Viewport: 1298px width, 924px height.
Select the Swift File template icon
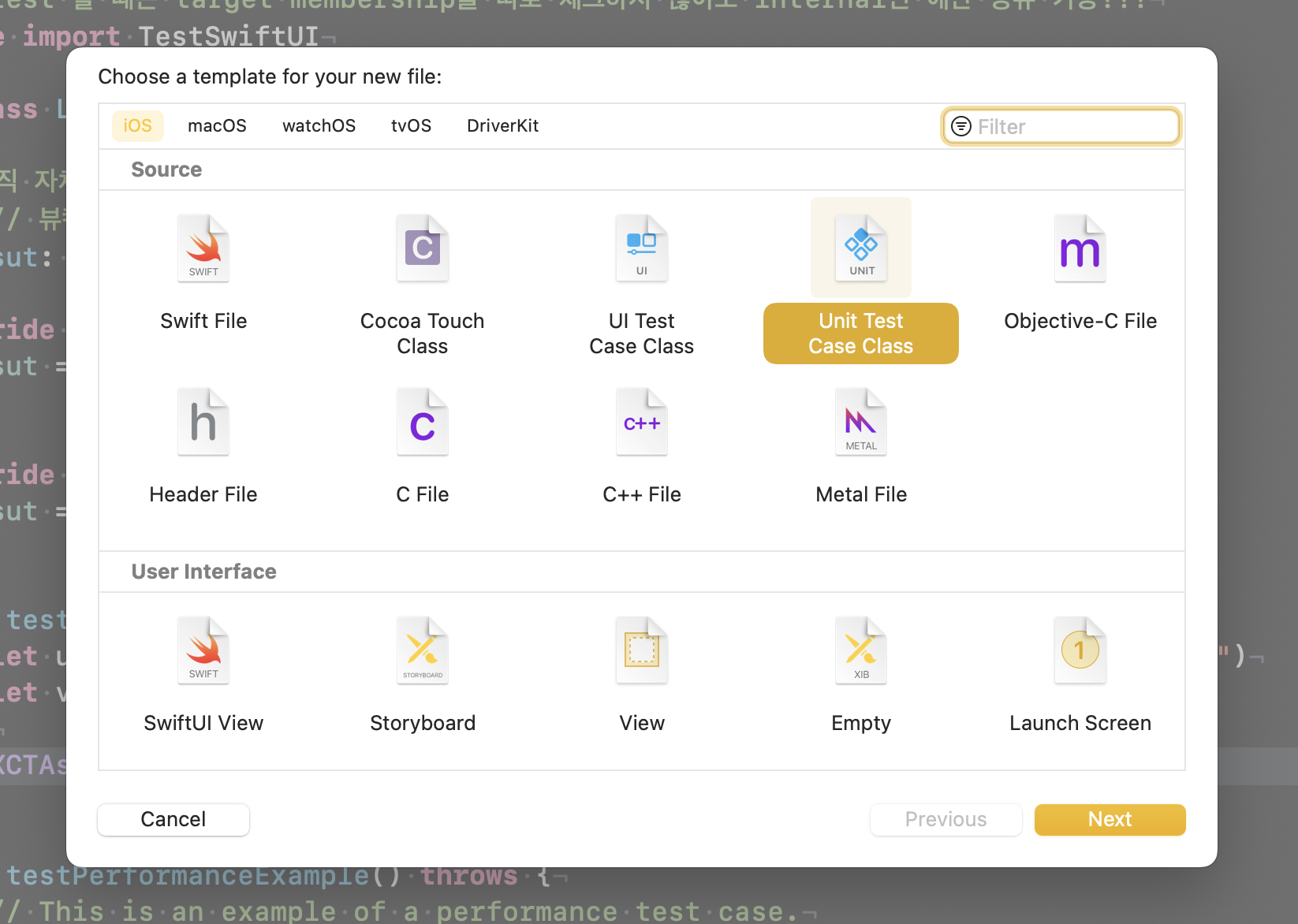point(203,248)
